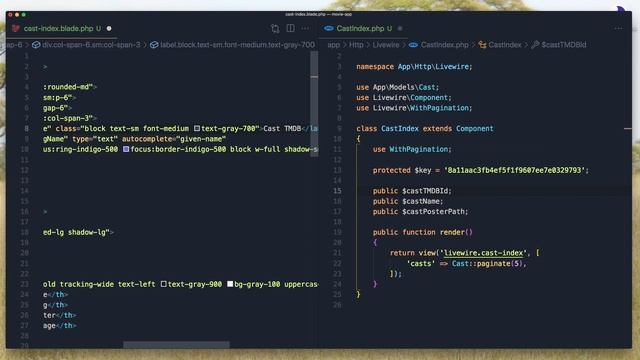Click autocomplete="given-name" attribute
Viewport: 640px width, 360px height.
[174, 139]
